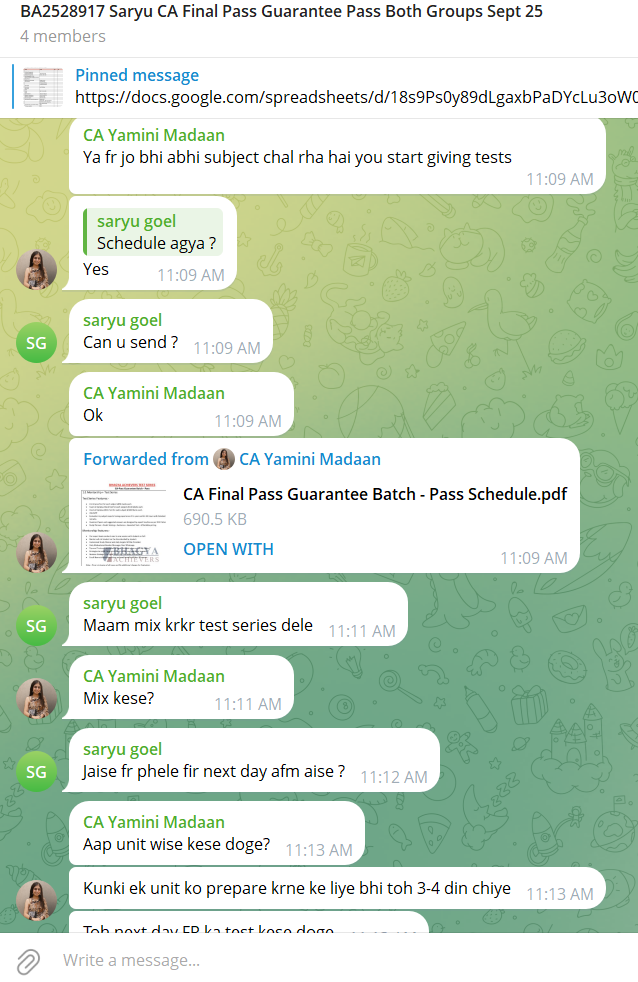Click the small avatar in the 'Forwarded from' header
638x982 pixels.
(x=224, y=459)
